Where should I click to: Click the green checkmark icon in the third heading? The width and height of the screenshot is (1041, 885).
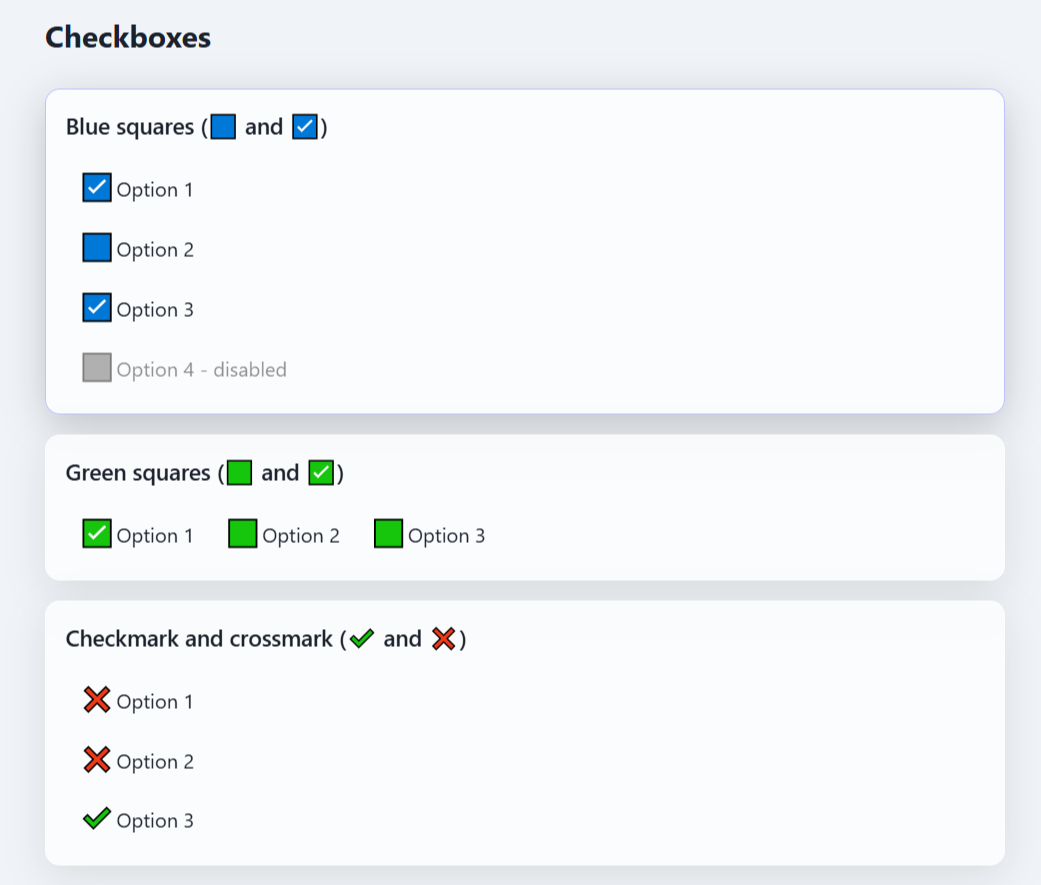coord(361,638)
